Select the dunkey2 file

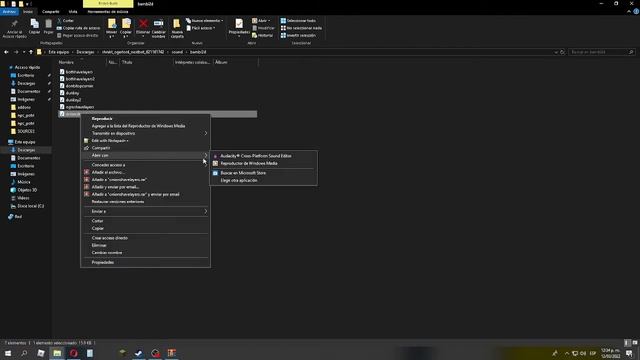pos(73,100)
